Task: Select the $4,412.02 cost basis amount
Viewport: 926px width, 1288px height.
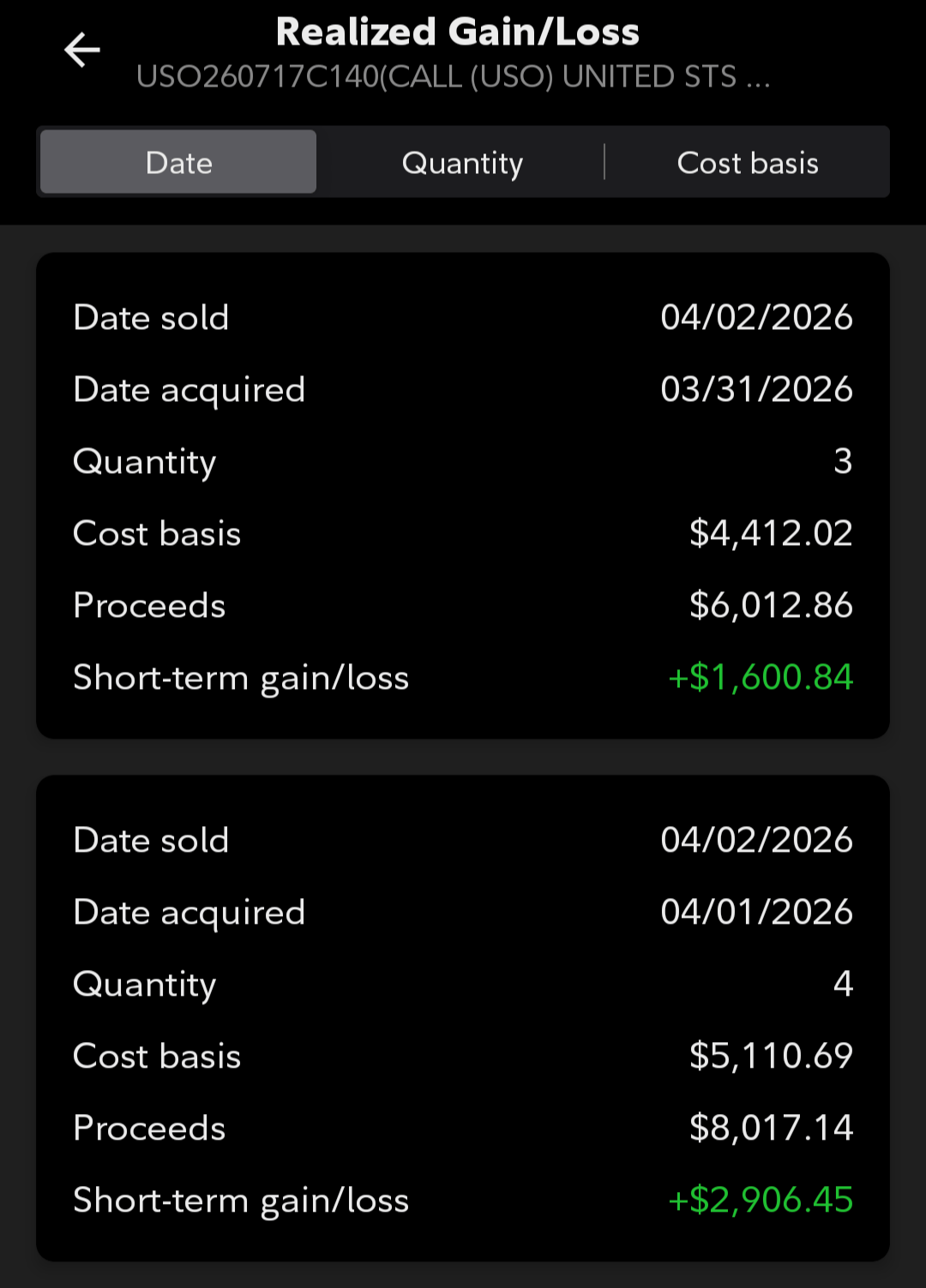Action: tap(771, 533)
